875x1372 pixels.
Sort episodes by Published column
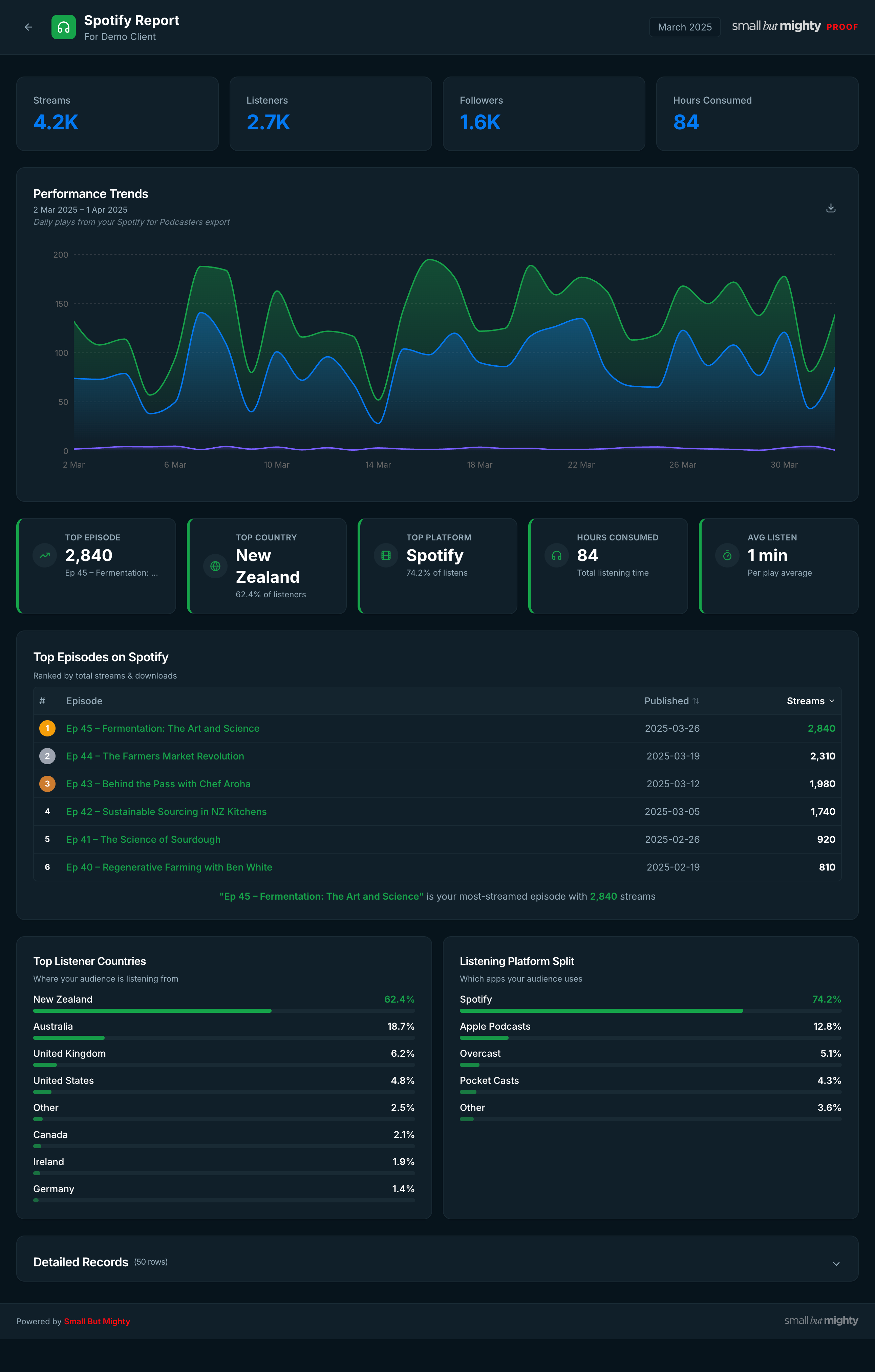[671, 701]
